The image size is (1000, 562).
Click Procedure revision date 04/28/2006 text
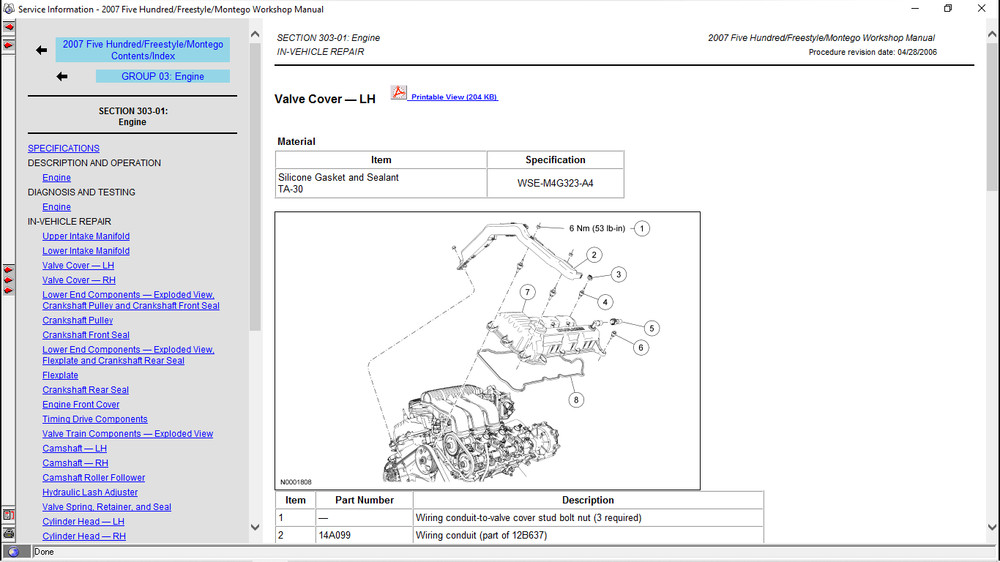click(872, 52)
